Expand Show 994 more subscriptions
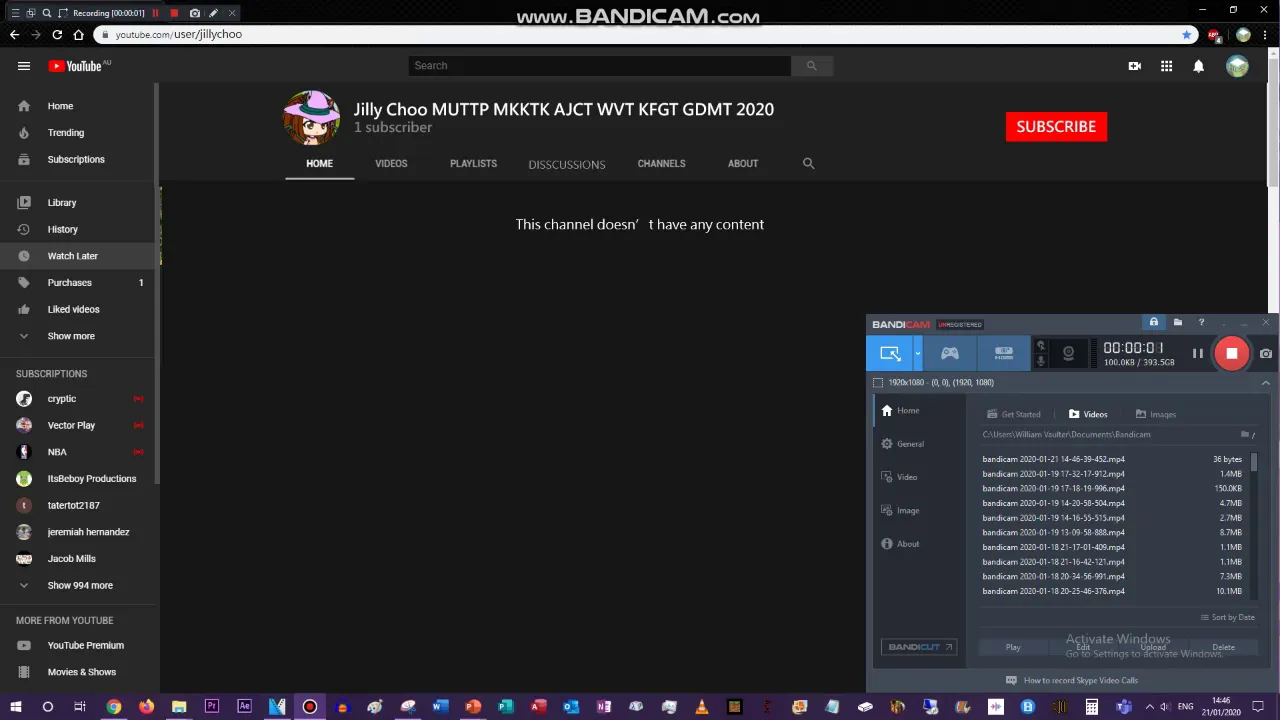Image resolution: width=1280 pixels, height=720 pixels. pos(80,586)
